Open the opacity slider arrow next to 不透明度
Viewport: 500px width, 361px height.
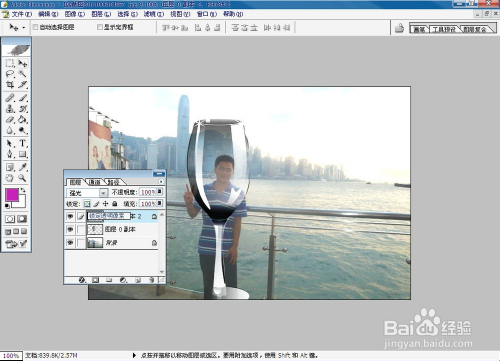point(160,192)
